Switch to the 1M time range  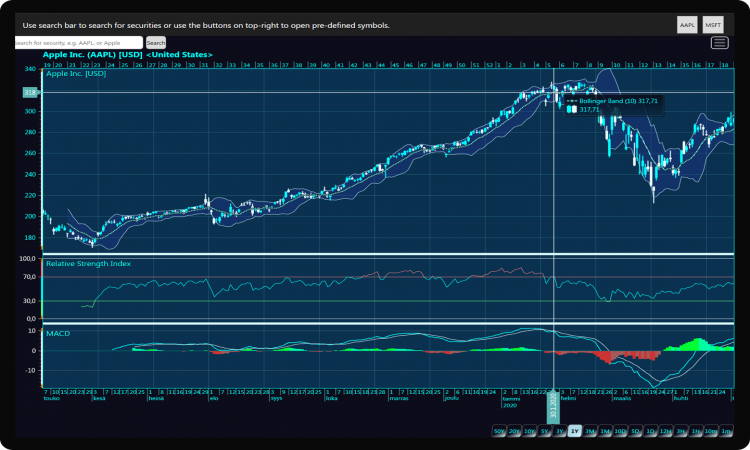pyautogui.click(x=605, y=431)
